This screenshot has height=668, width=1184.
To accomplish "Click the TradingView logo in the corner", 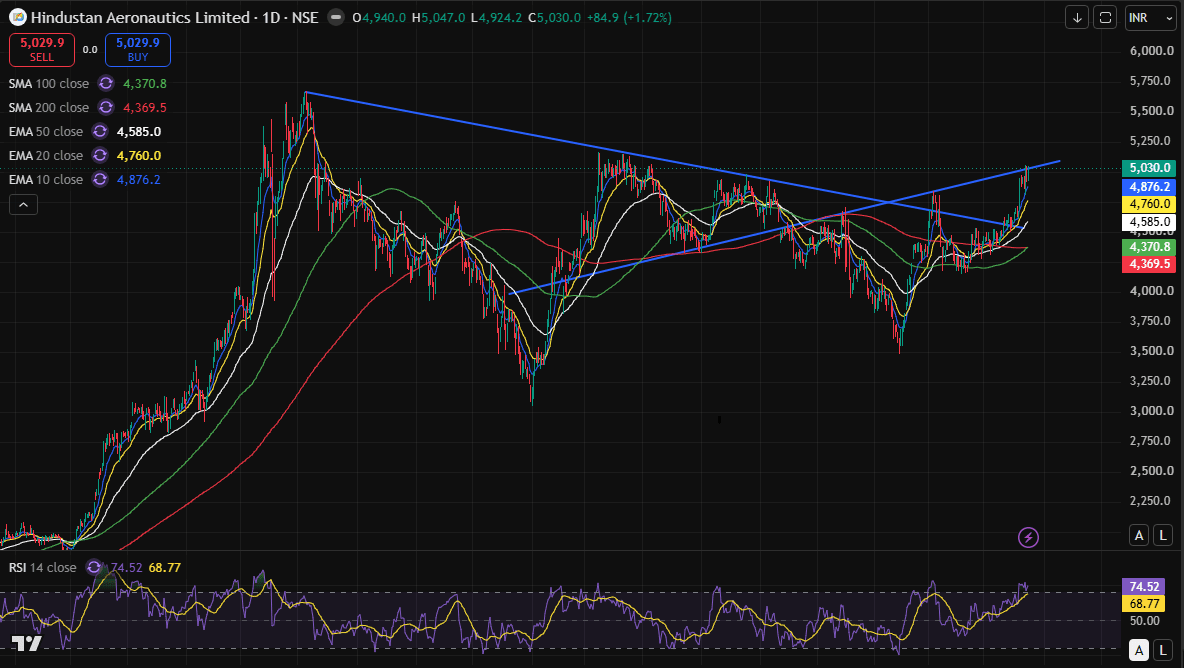I will tap(26, 643).
